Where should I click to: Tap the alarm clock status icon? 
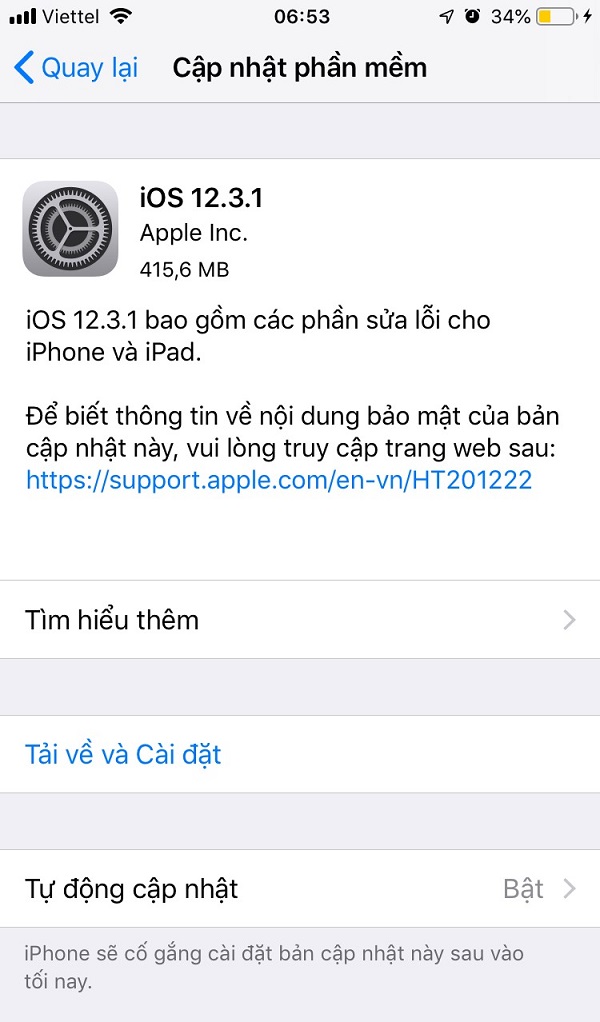[472, 16]
